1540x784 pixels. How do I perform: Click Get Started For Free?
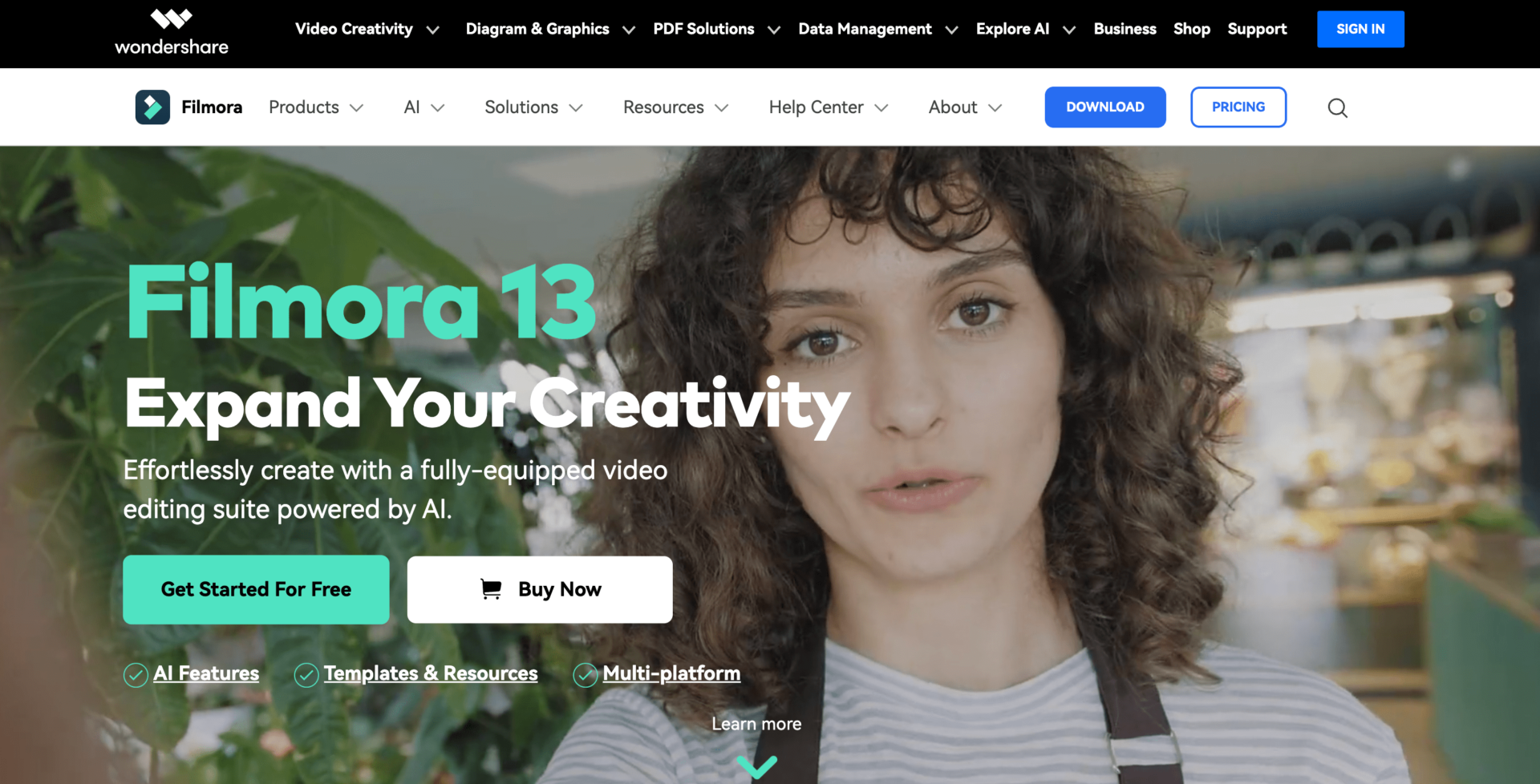coord(255,589)
